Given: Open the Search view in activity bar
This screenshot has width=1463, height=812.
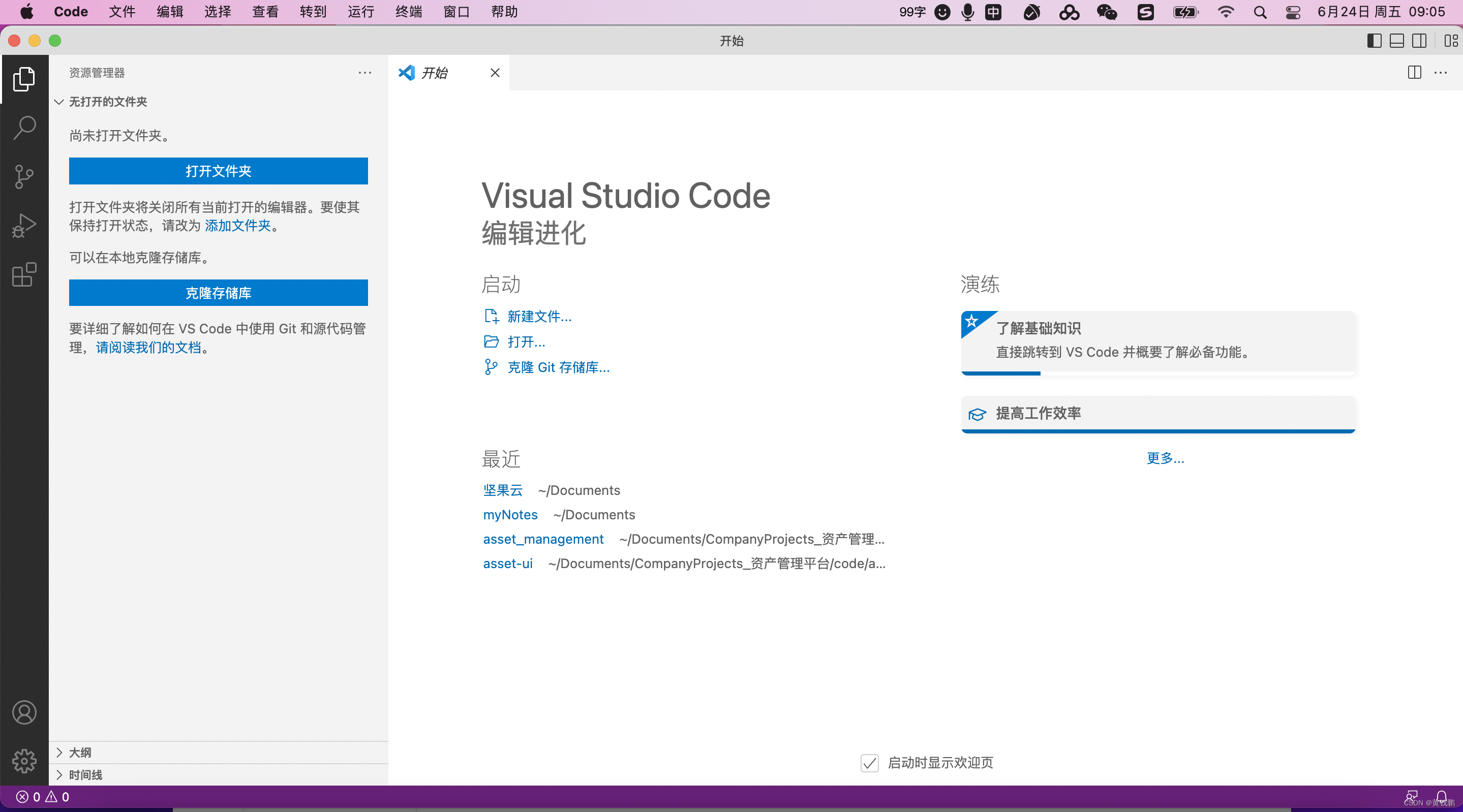Looking at the screenshot, I should point(24,127).
